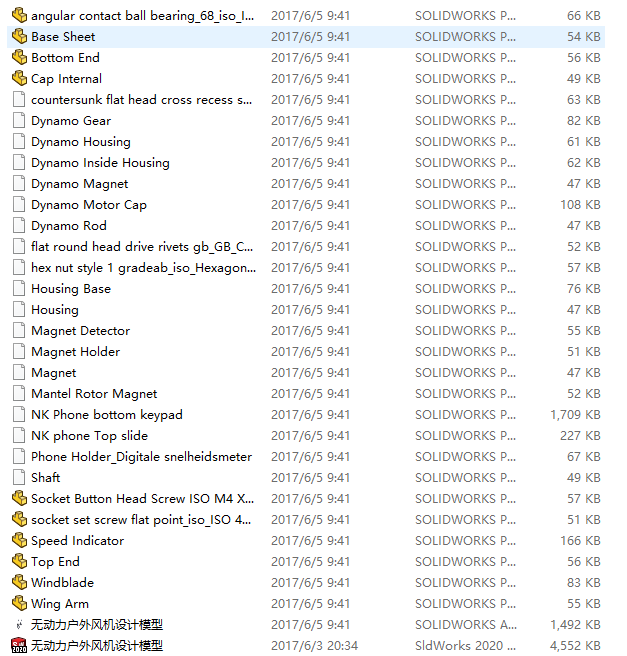Click the Wing Arm part icon
The width and height of the screenshot is (627, 656).
point(19,603)
